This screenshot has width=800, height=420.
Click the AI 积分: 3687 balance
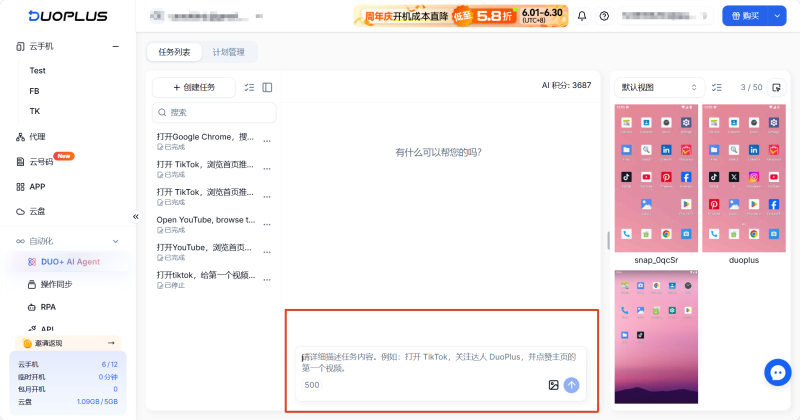(566, 85)
